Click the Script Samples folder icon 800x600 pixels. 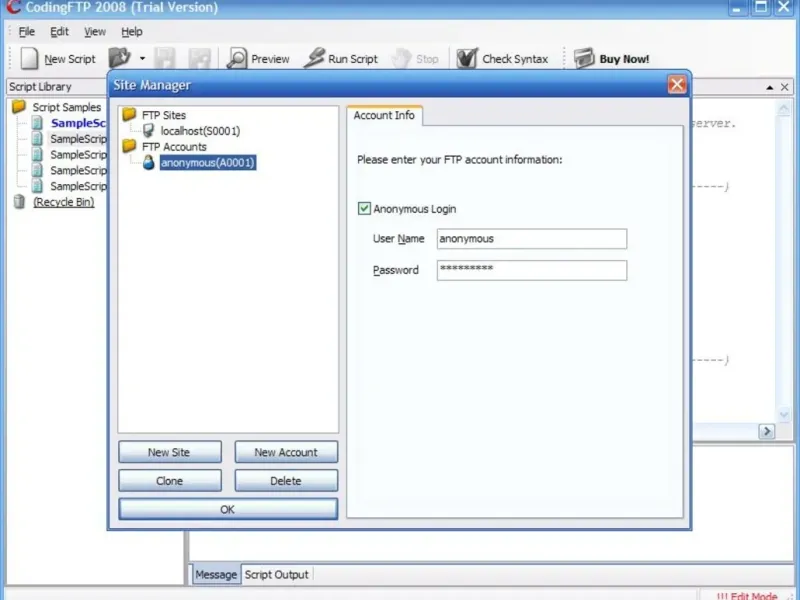point(19,106)
